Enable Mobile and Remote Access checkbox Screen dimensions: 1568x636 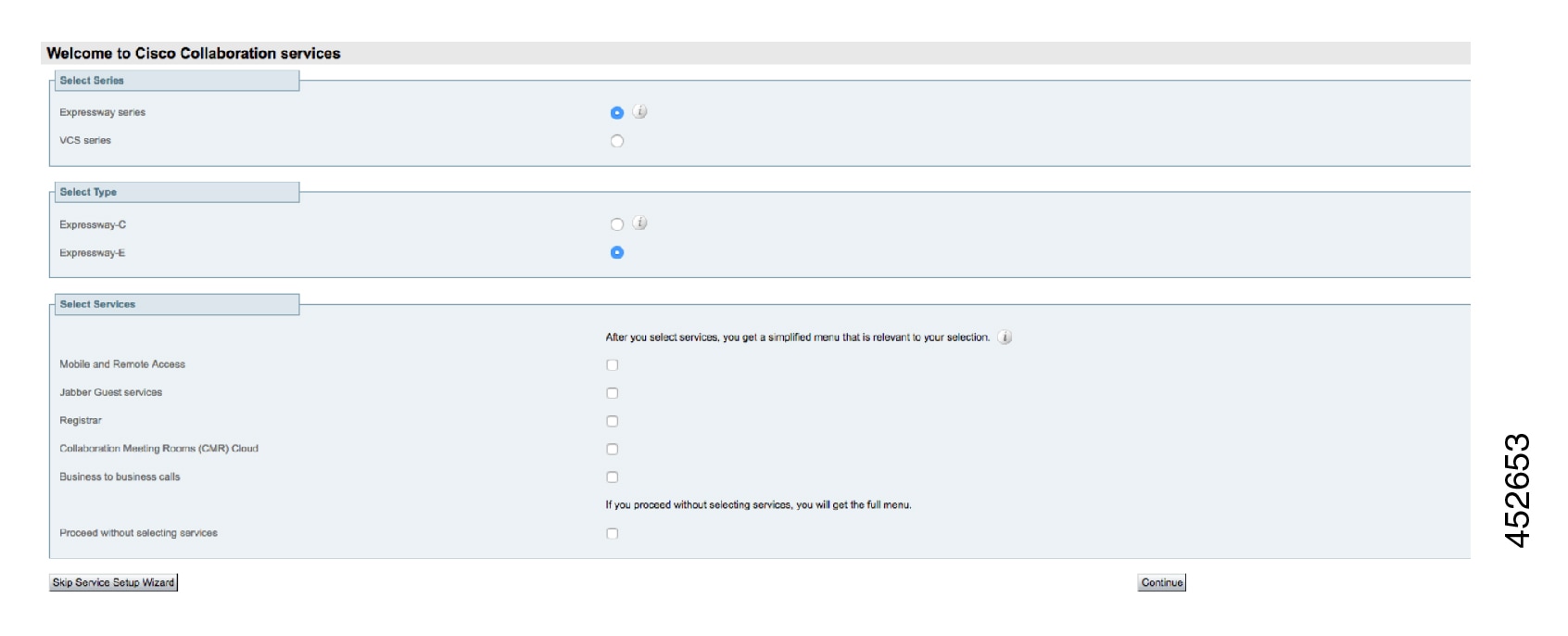[x=613, y=365]
